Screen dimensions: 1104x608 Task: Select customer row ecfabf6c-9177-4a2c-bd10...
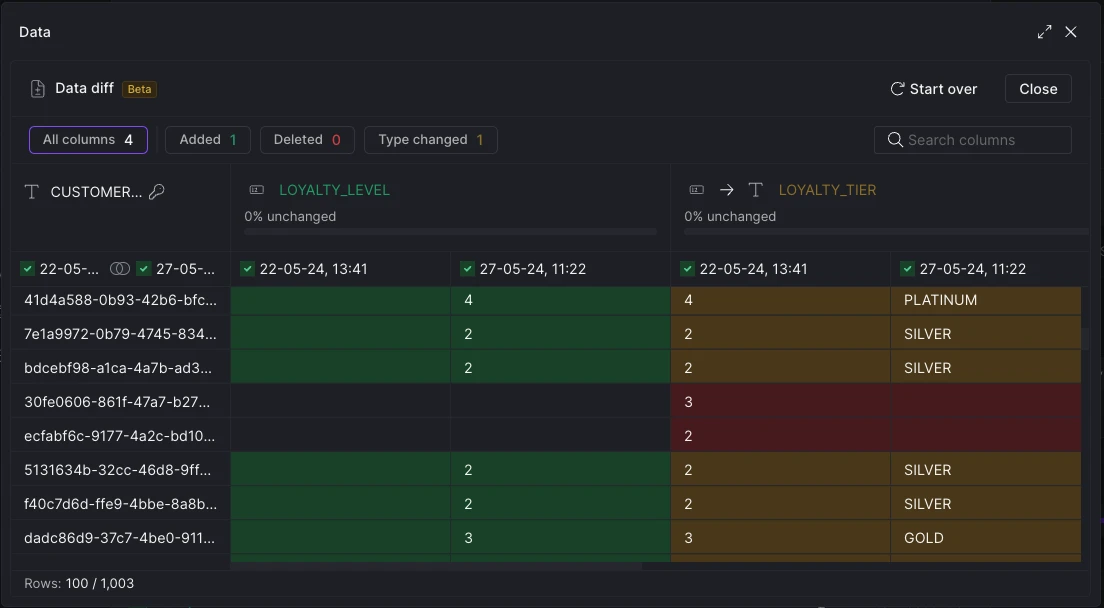pos(120,436)
